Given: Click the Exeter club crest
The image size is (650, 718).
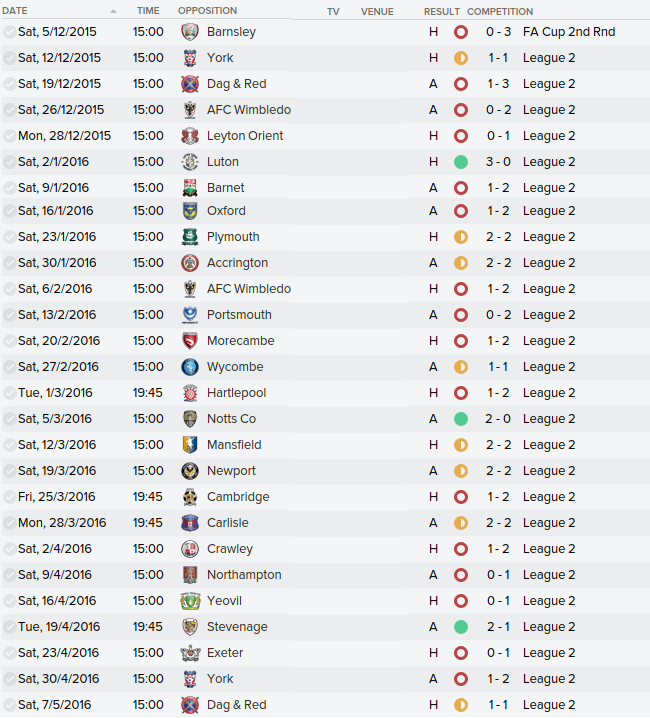Looking at the screenshot, I should 190,653.
